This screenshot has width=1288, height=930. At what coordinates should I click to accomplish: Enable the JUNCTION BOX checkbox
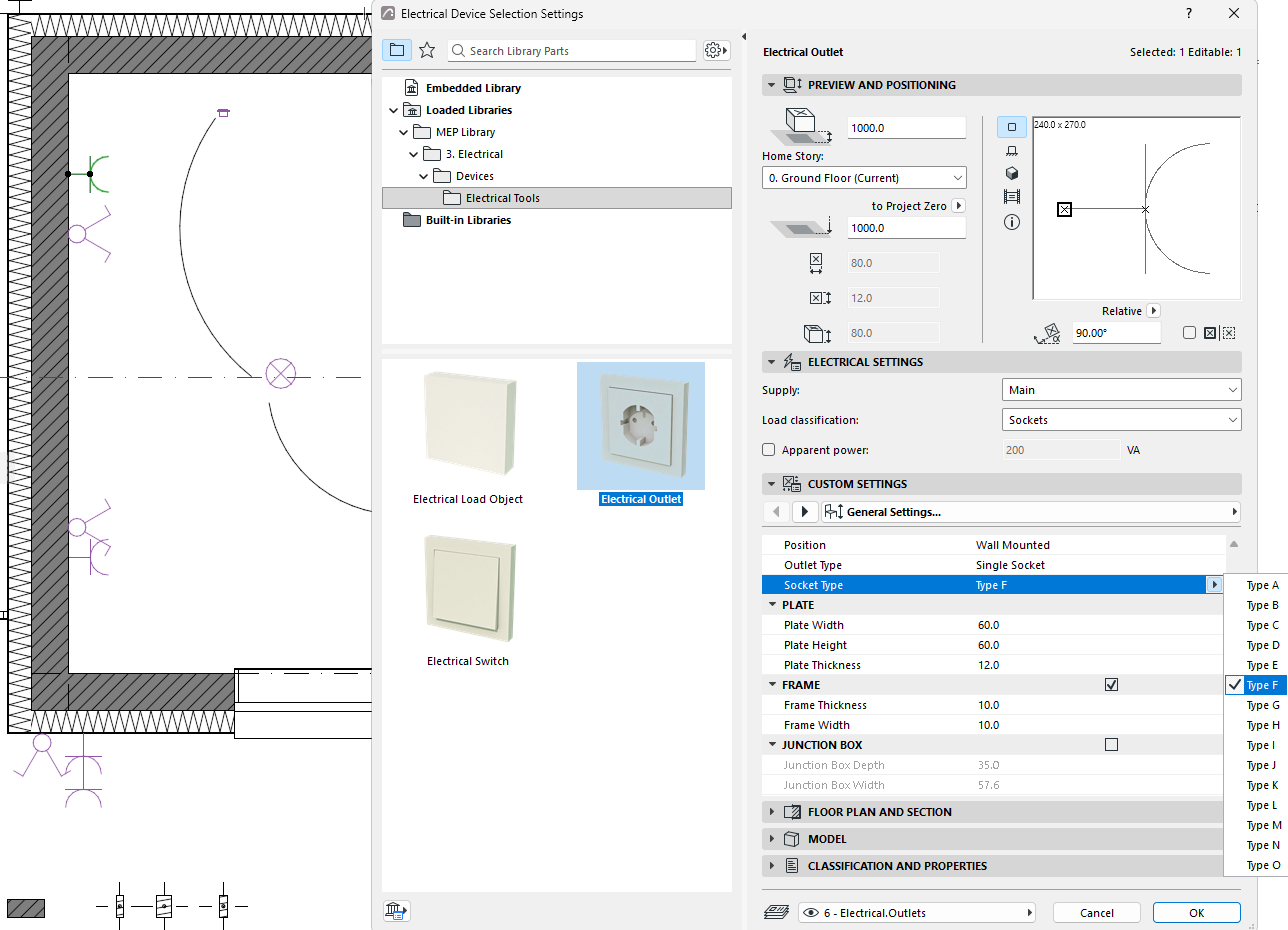(1111, 745)
